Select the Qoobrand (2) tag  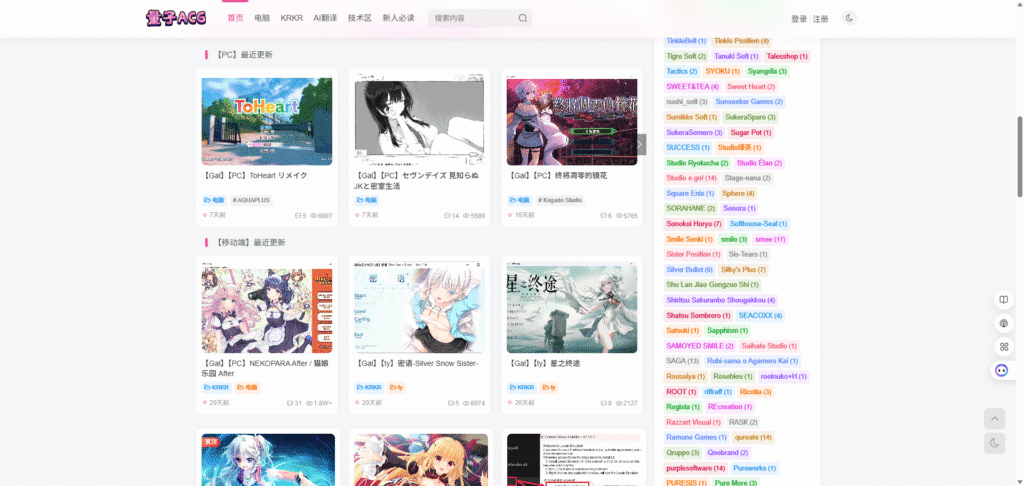(727, 452)
